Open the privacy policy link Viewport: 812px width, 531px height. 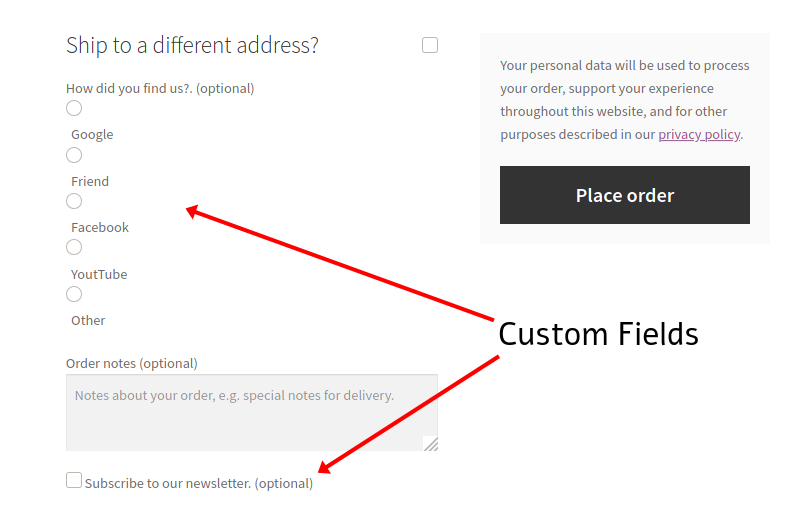(x=699, y=135)
